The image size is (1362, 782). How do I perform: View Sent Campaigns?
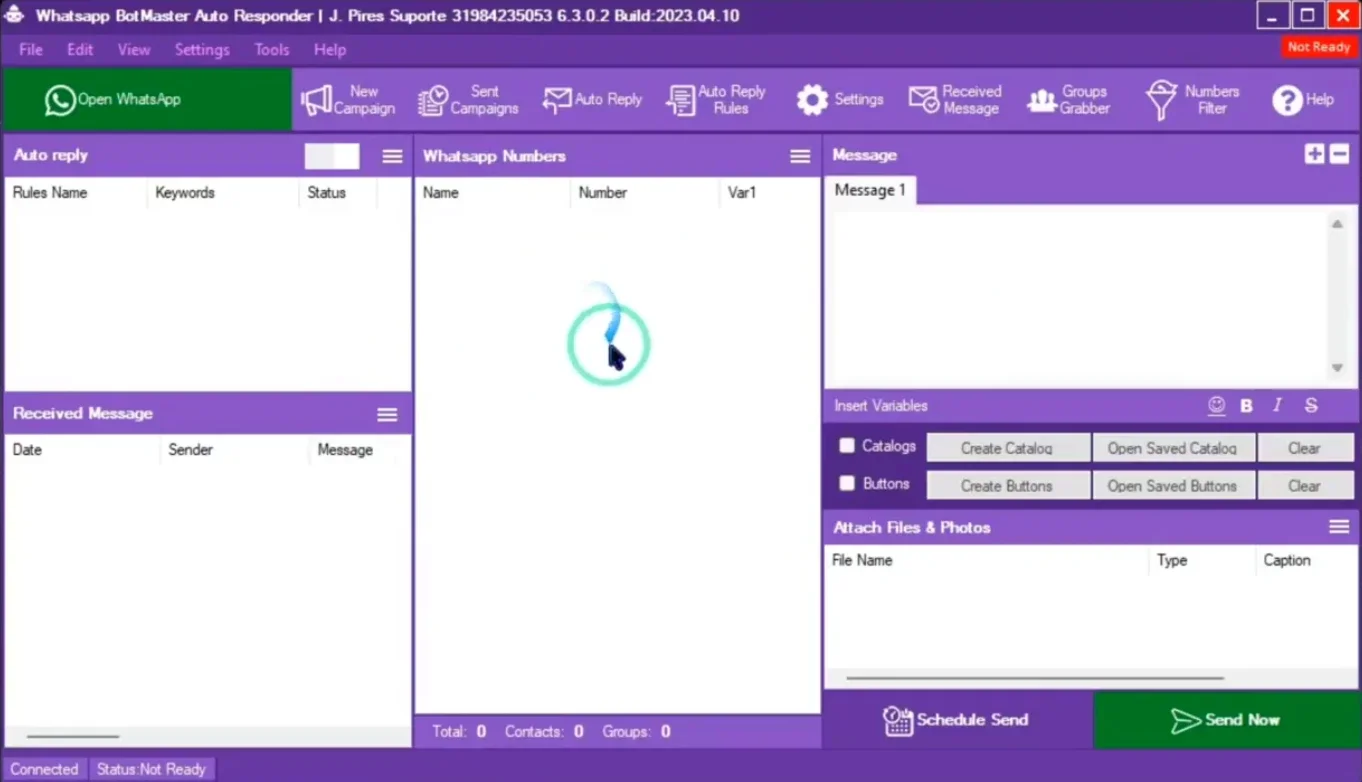(x=468, y=99)
